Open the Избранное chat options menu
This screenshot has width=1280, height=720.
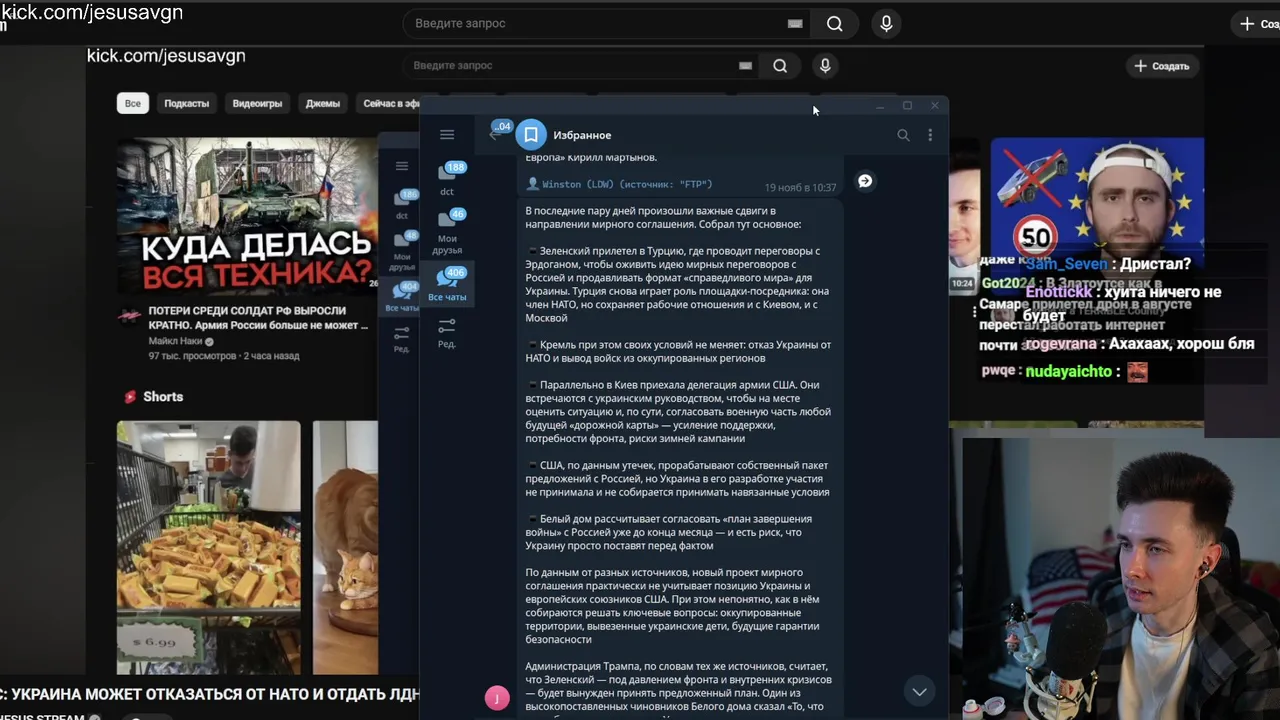930,135
